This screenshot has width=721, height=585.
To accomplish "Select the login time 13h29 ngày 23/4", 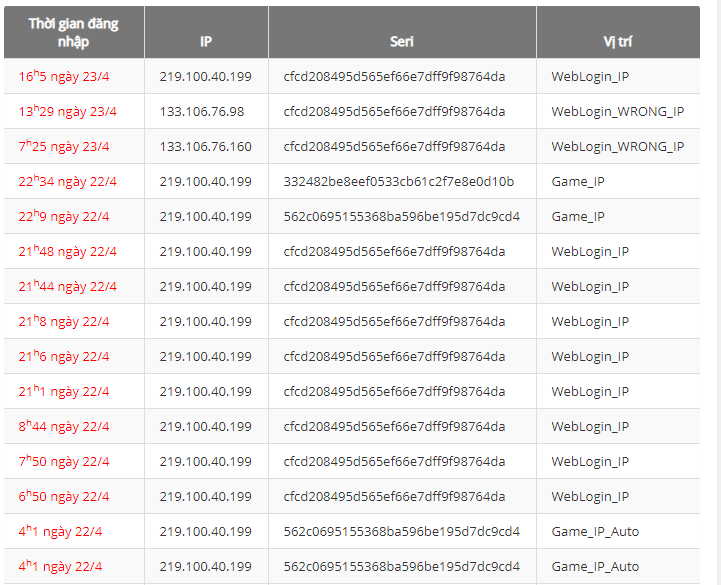I will 67,111.
